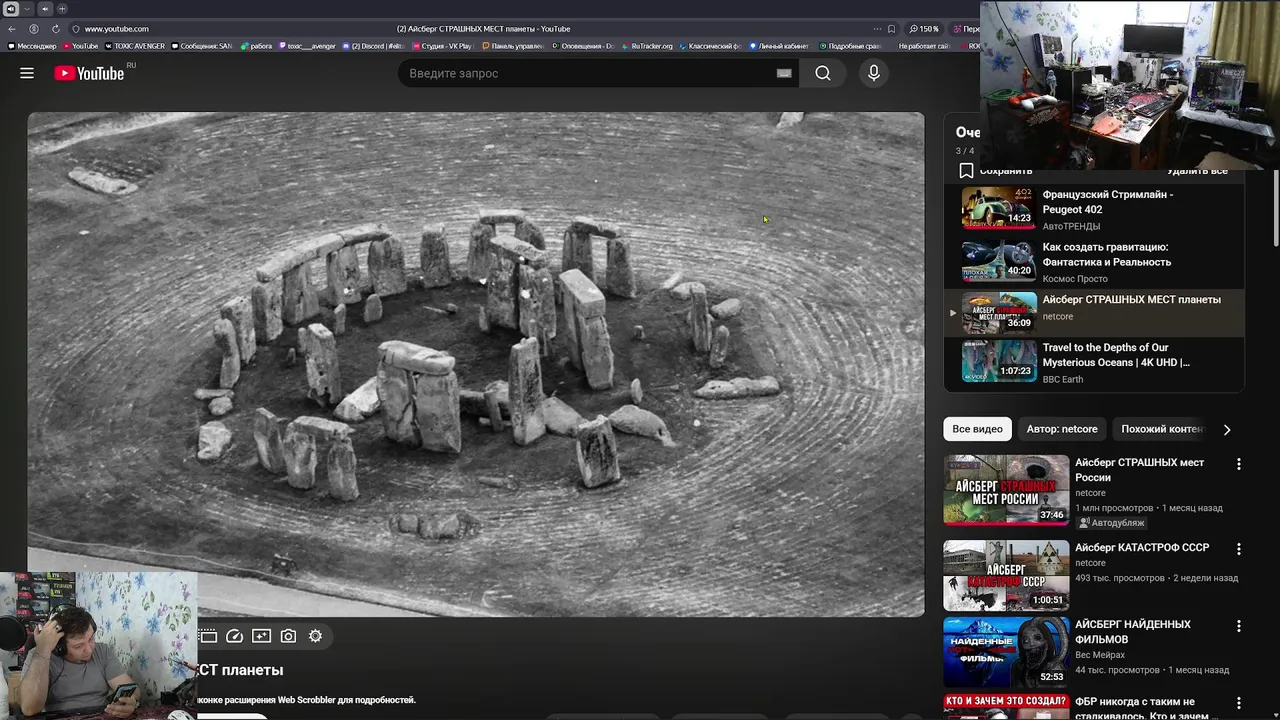Viewport: 1280px width, 720px height.
Task: Open 'АЙСБЕРГ НАЙДЕННЫХ ФИЛЬМОВ' recommended title
Action: click(x=1133, y=632)
